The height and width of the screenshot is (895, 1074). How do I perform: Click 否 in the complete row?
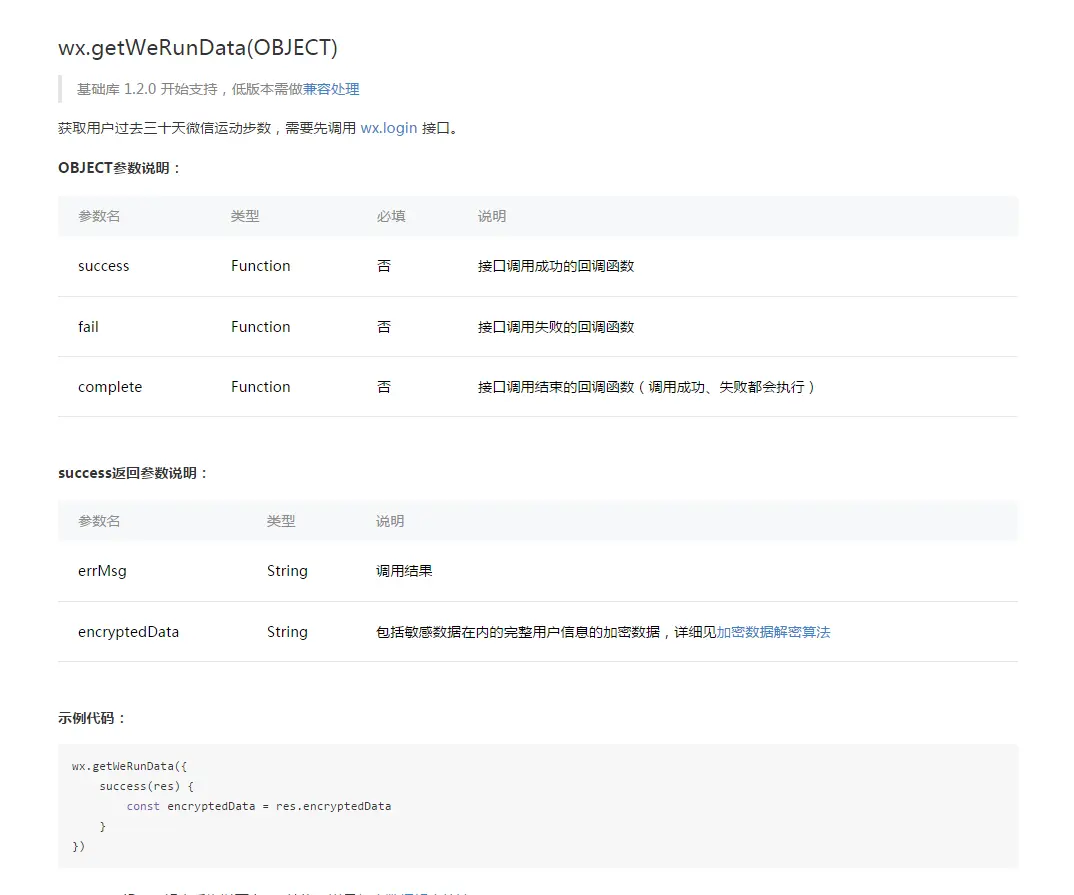(384, 387)
